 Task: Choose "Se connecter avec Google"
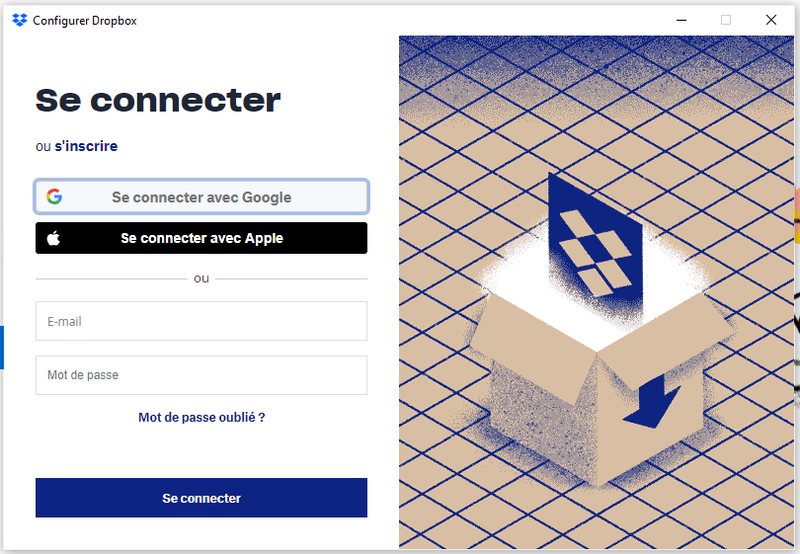[201, 197]
